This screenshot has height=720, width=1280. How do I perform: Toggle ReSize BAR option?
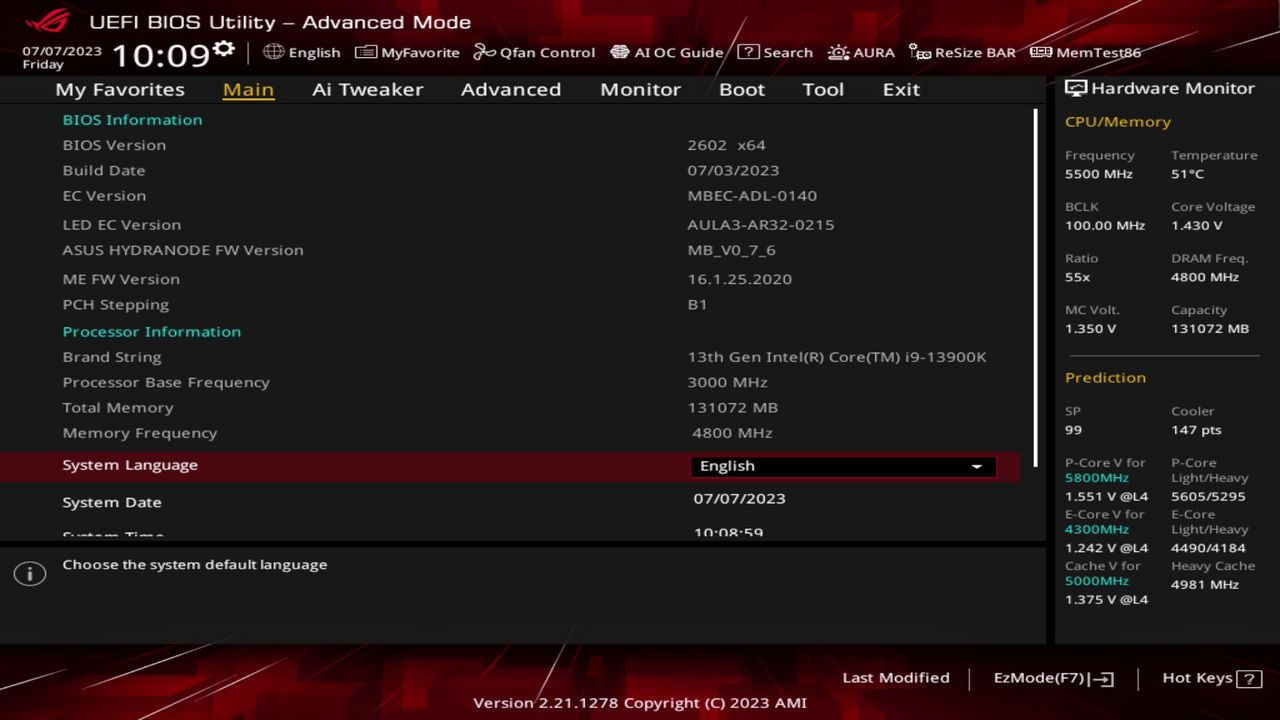click(x=962, y=52)
